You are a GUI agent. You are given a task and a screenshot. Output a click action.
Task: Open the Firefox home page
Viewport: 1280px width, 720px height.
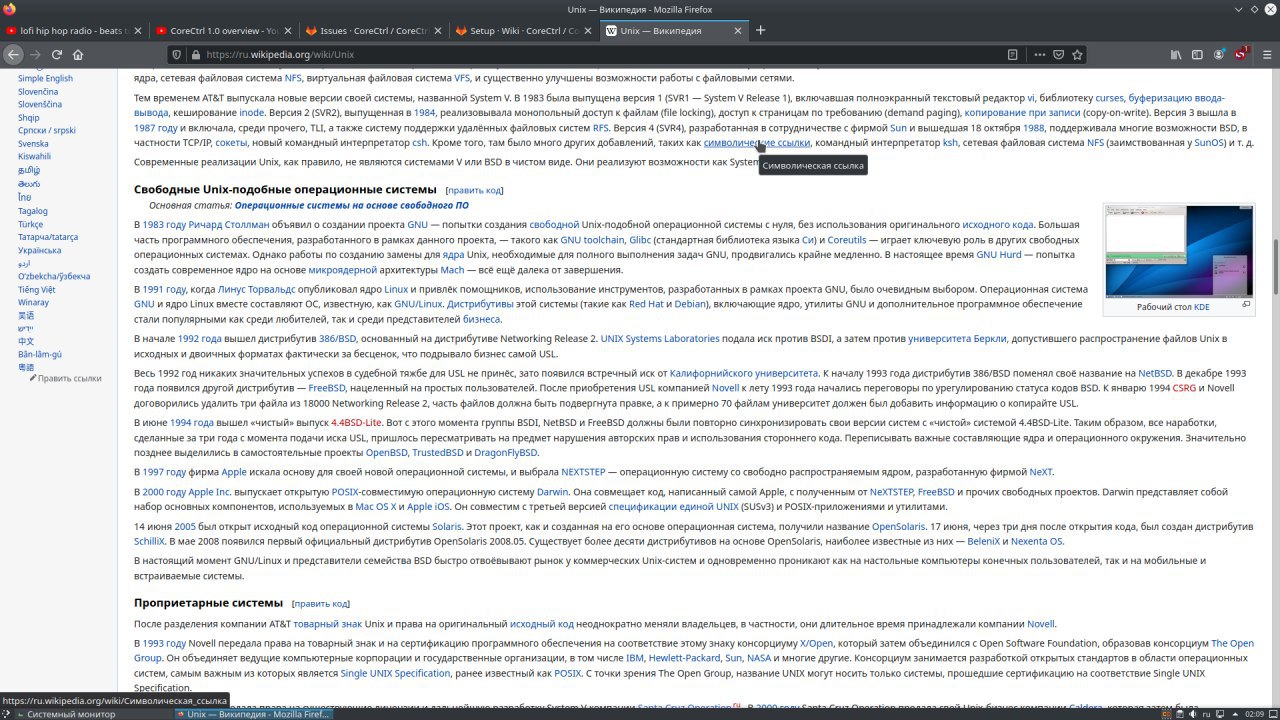(x=78, y=55)
